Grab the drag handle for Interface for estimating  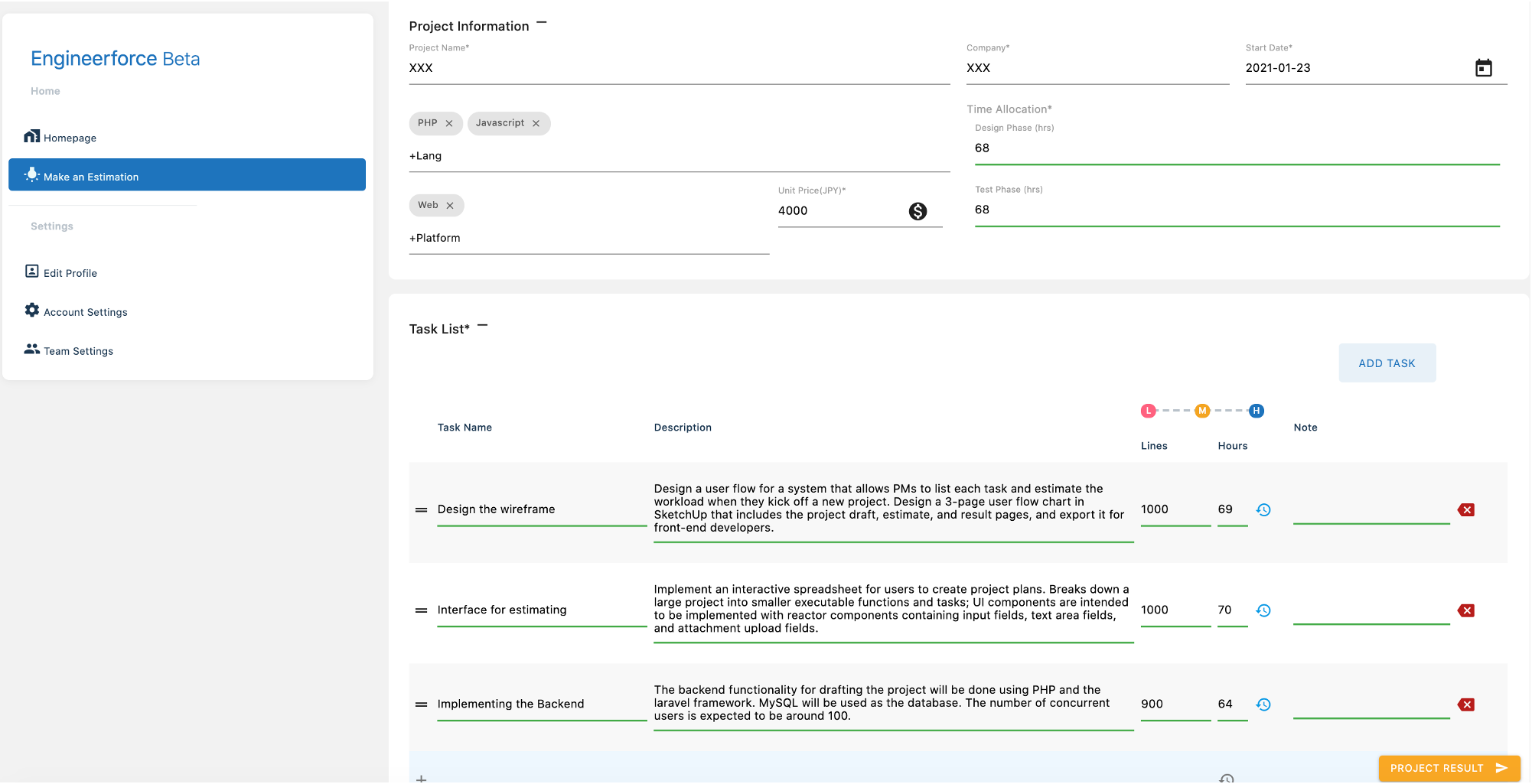[x=421, y=610]
